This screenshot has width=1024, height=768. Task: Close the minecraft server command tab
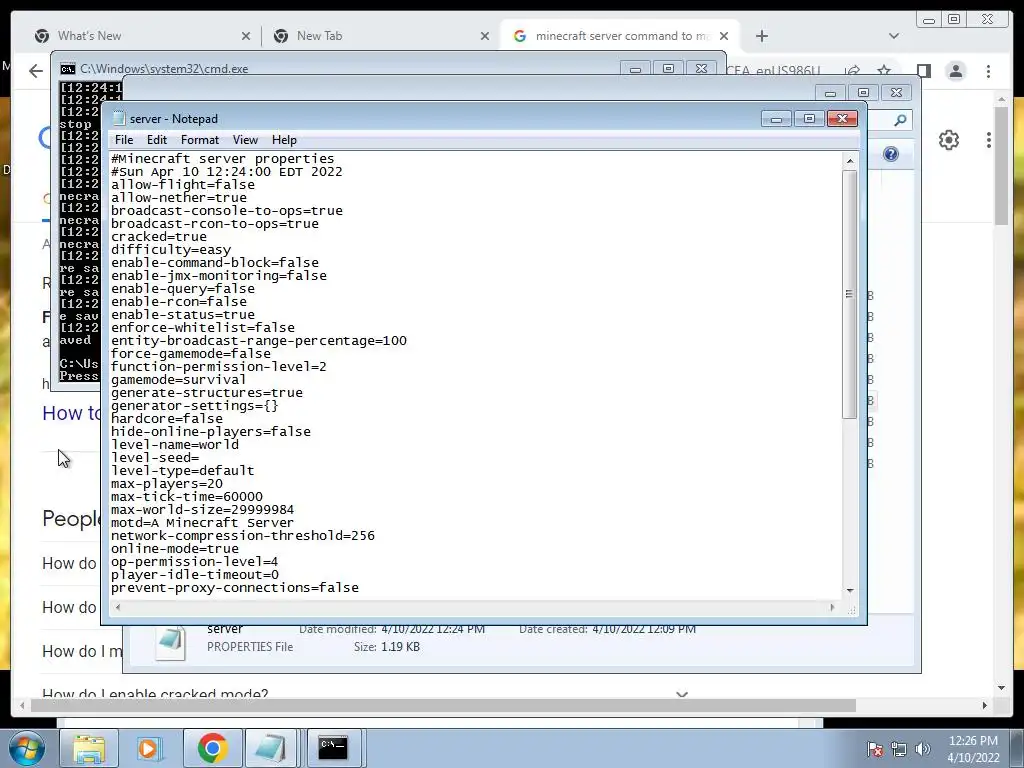(x=724, y=37)
